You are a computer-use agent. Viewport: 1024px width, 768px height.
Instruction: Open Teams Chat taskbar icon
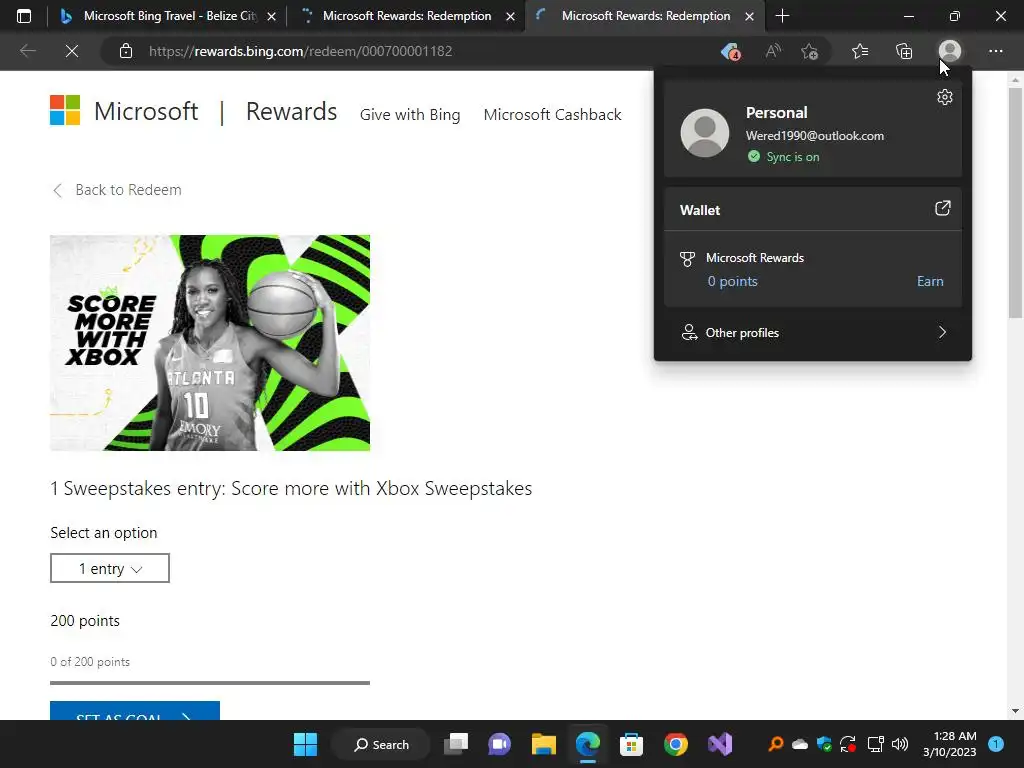(x=500, y=744)
